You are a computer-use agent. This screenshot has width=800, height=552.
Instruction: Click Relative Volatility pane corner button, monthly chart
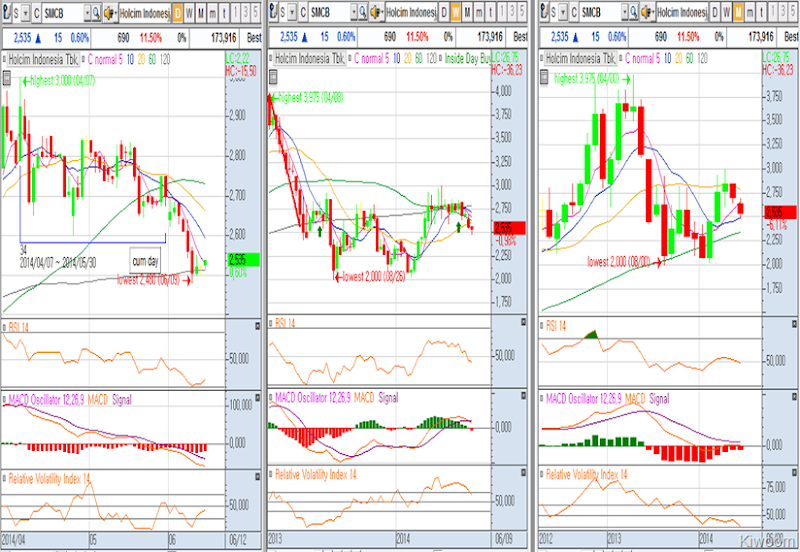point(794,474)
